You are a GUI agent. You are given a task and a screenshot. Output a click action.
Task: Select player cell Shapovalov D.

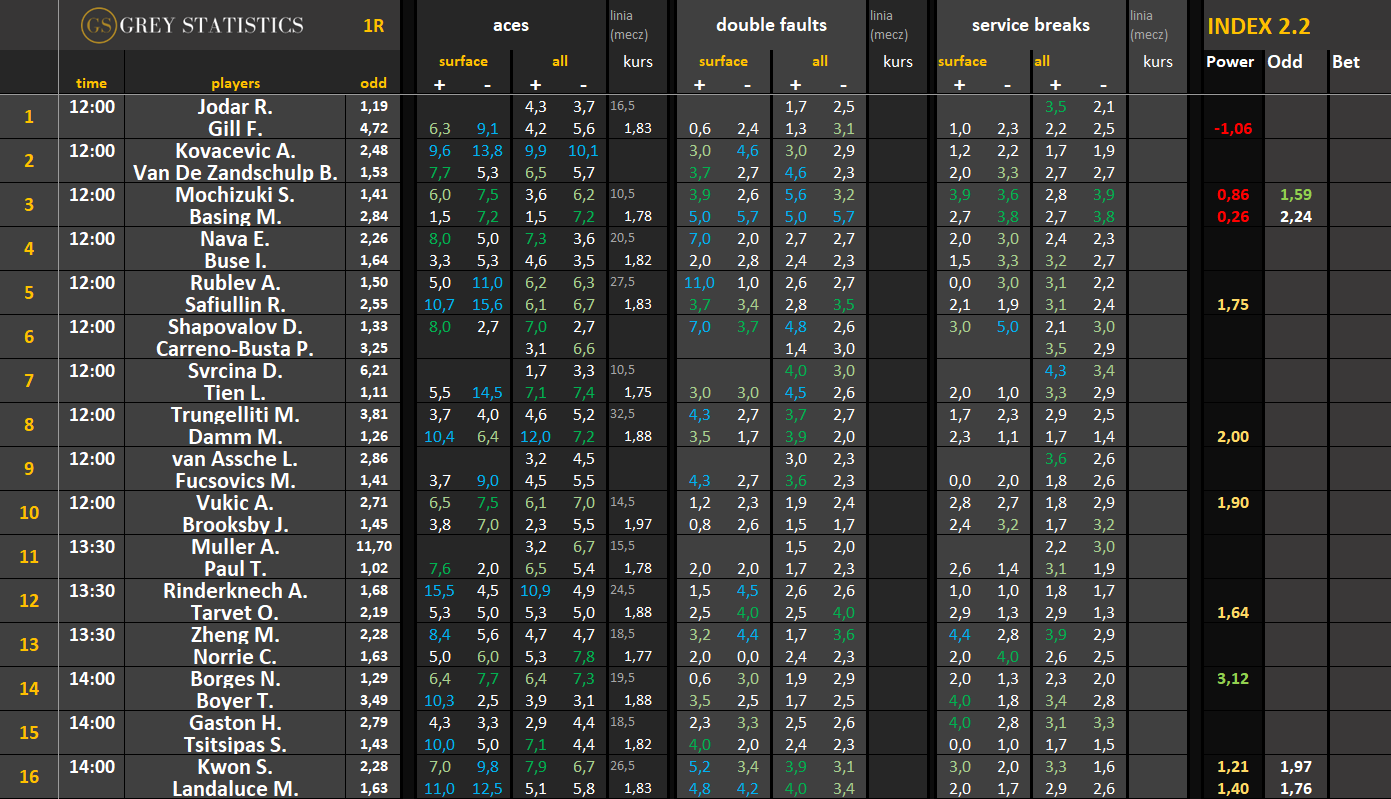coord(235,326)
